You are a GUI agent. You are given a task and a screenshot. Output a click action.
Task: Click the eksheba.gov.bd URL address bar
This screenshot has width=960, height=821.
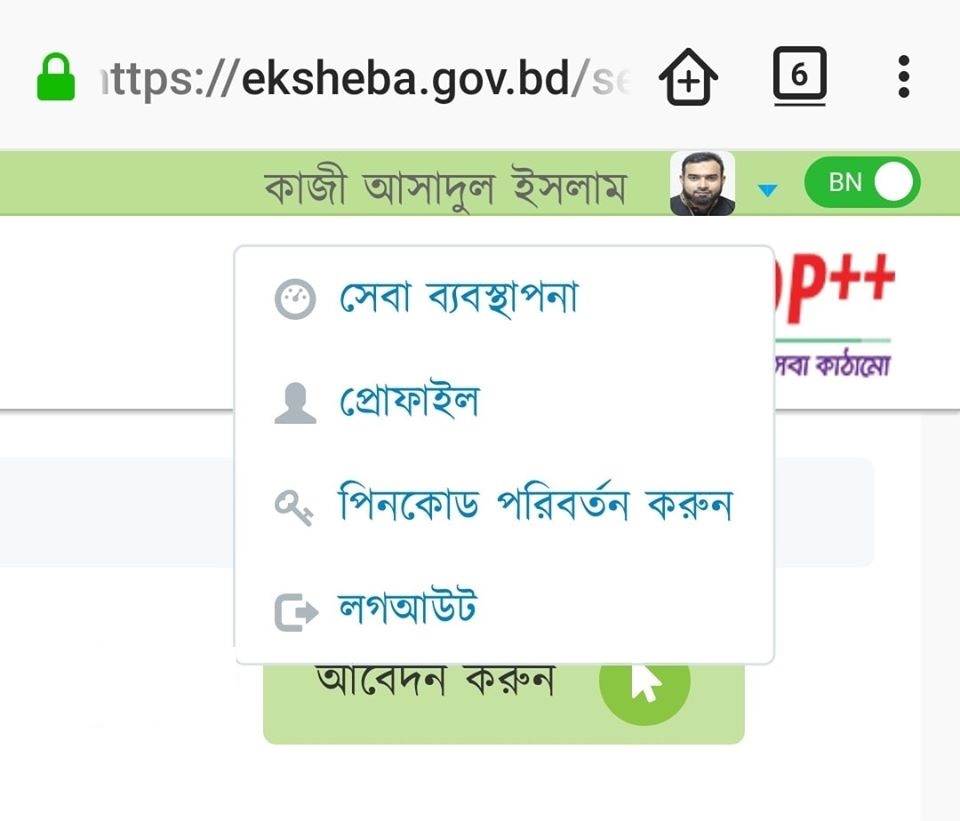tap(365, 77)
